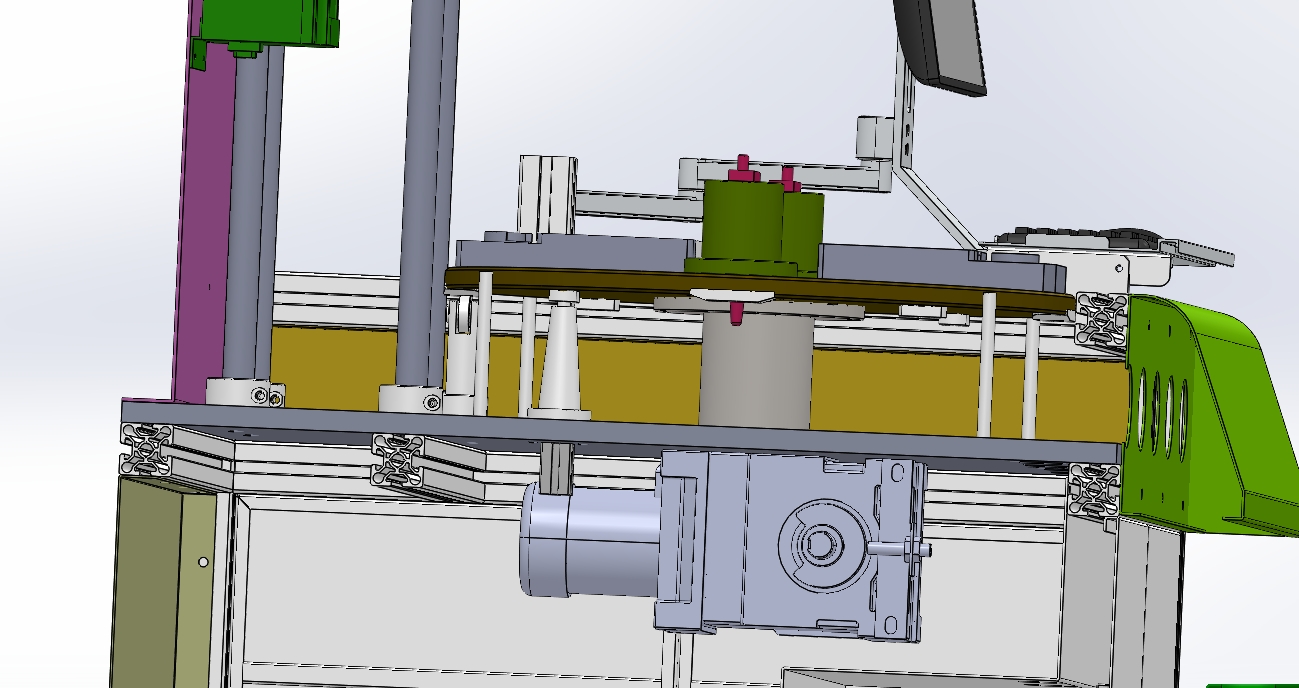Viewport: 1299px width, 688px height.
Task: Click the cylindrical motor attached to the gearbox
Action: (x=590, y=540)
